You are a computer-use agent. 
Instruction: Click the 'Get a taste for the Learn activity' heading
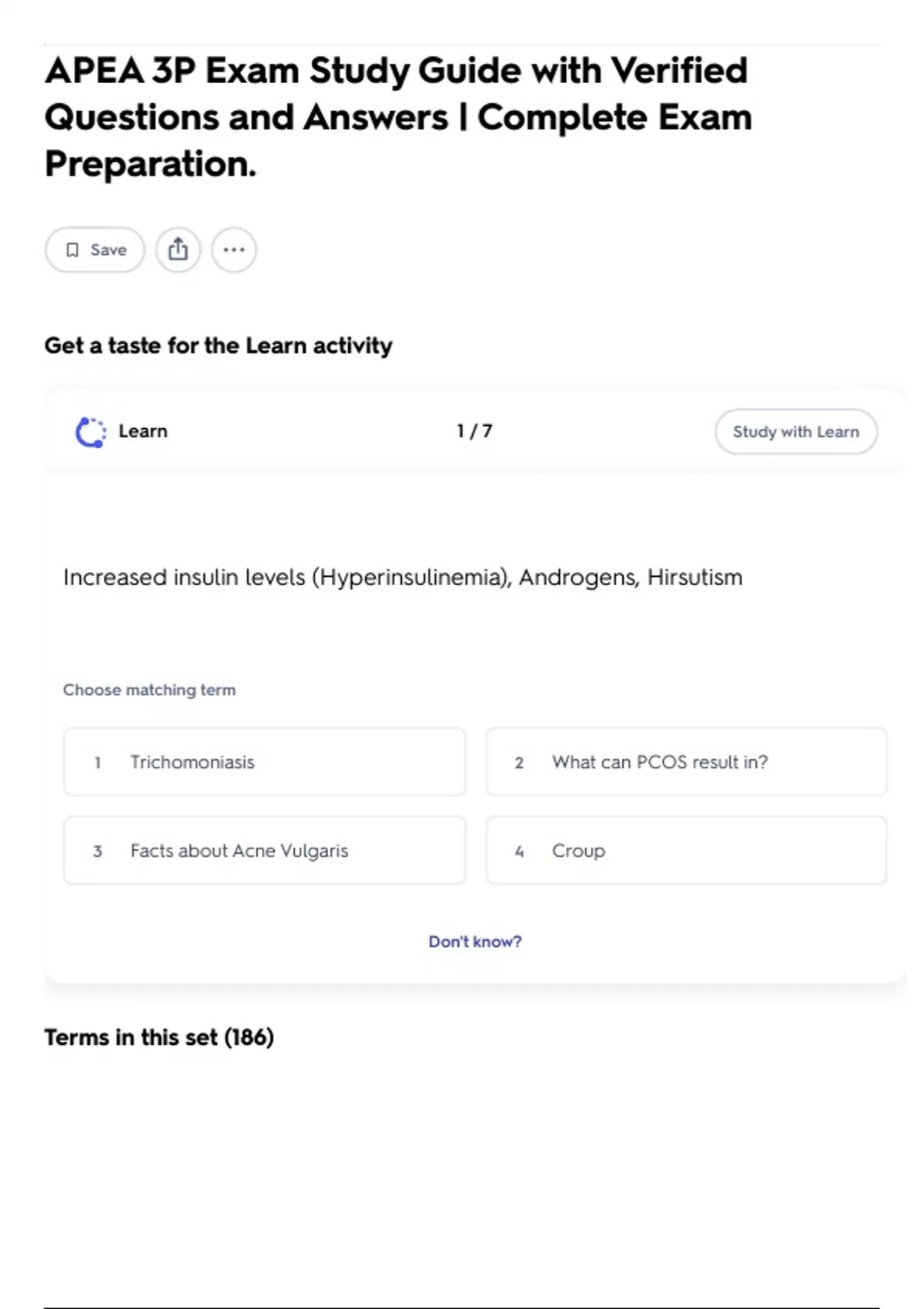tap(218, 346)
